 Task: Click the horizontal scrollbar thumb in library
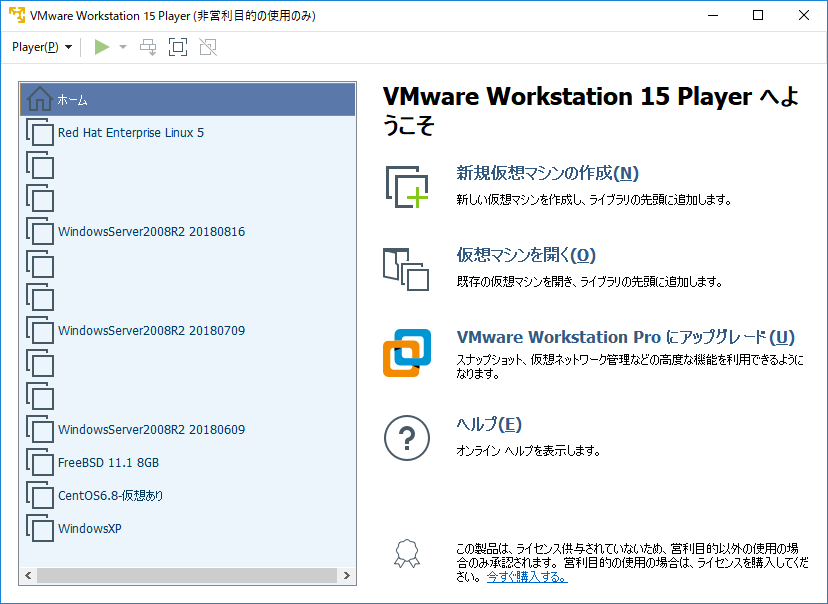187,575
